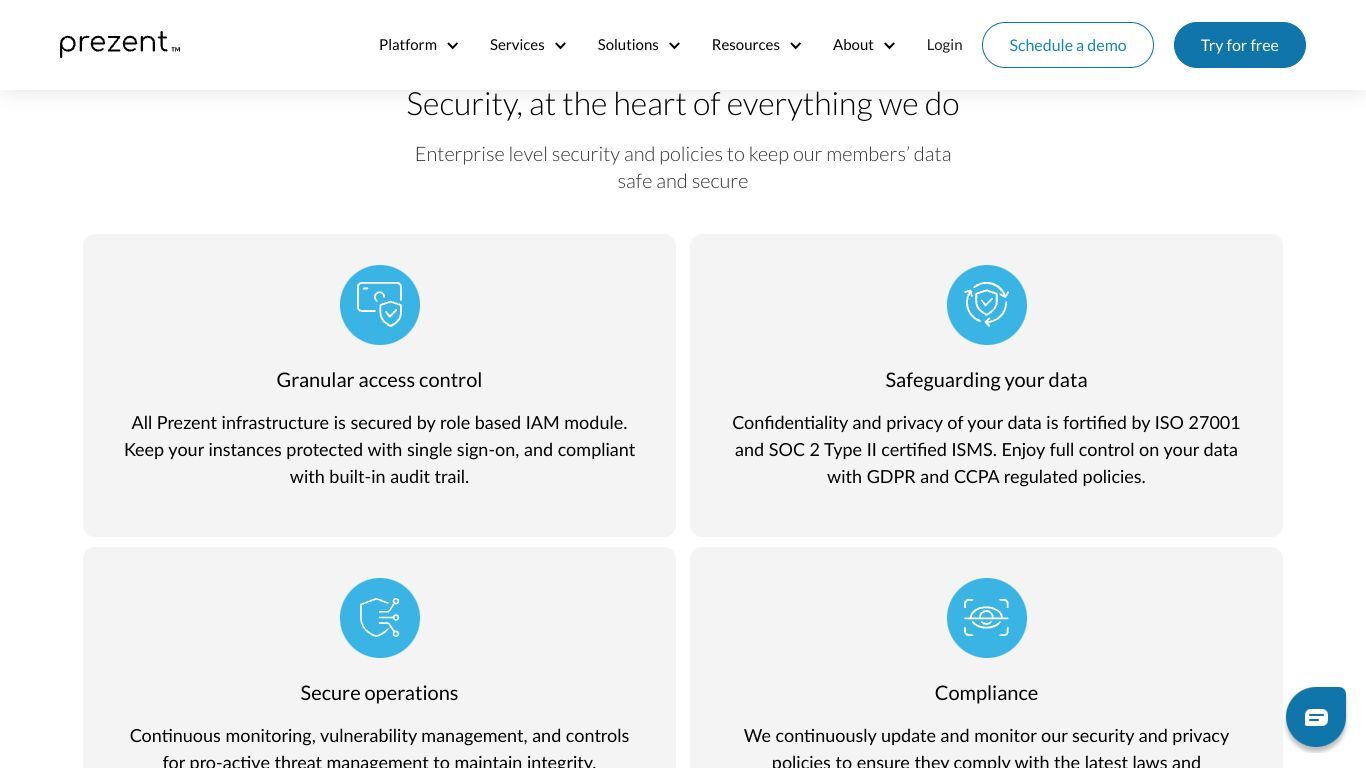Expand the Platform dropdown chevron

tap(452, 45)
